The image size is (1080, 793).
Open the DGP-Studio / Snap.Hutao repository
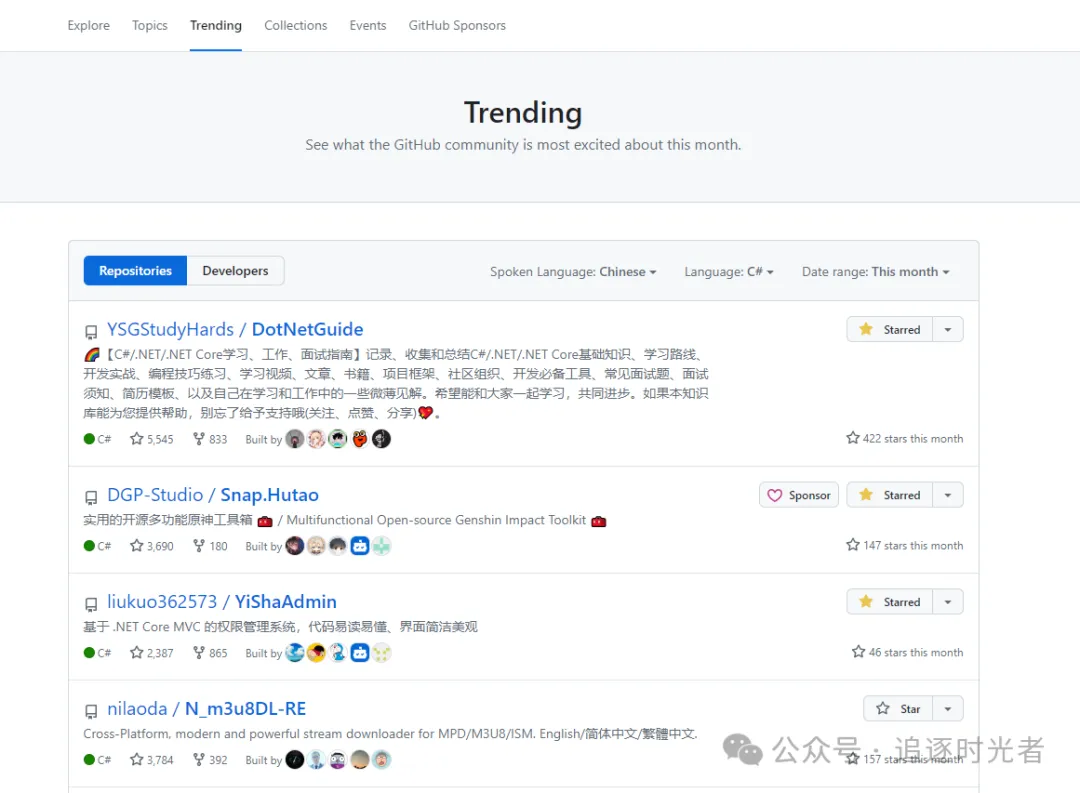pos(213,495)
